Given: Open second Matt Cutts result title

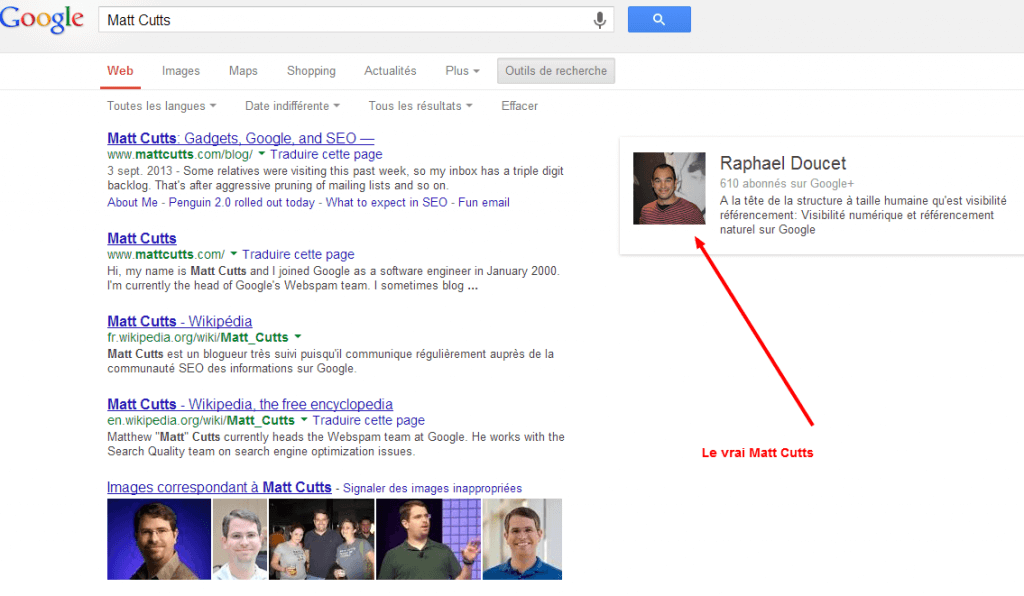Looking at the screenshot, I should click(142, 238).
